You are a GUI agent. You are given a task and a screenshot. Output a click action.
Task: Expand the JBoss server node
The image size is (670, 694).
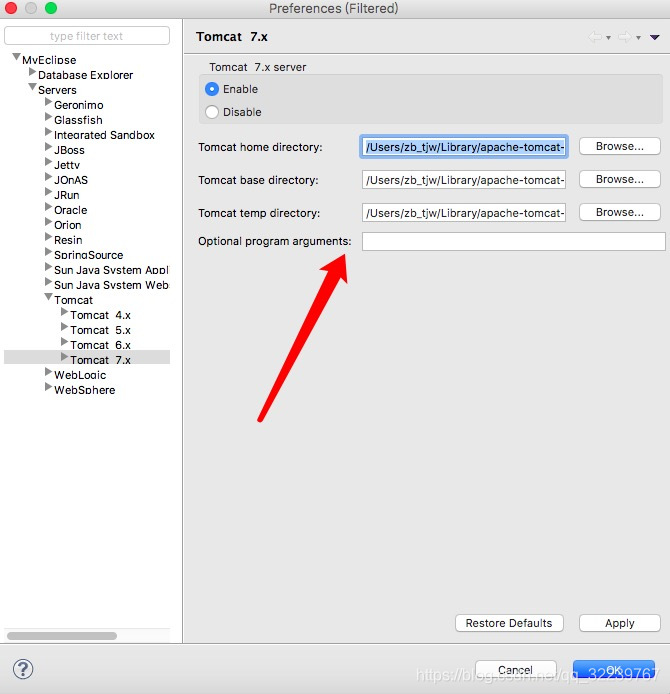tap(48, 147)
